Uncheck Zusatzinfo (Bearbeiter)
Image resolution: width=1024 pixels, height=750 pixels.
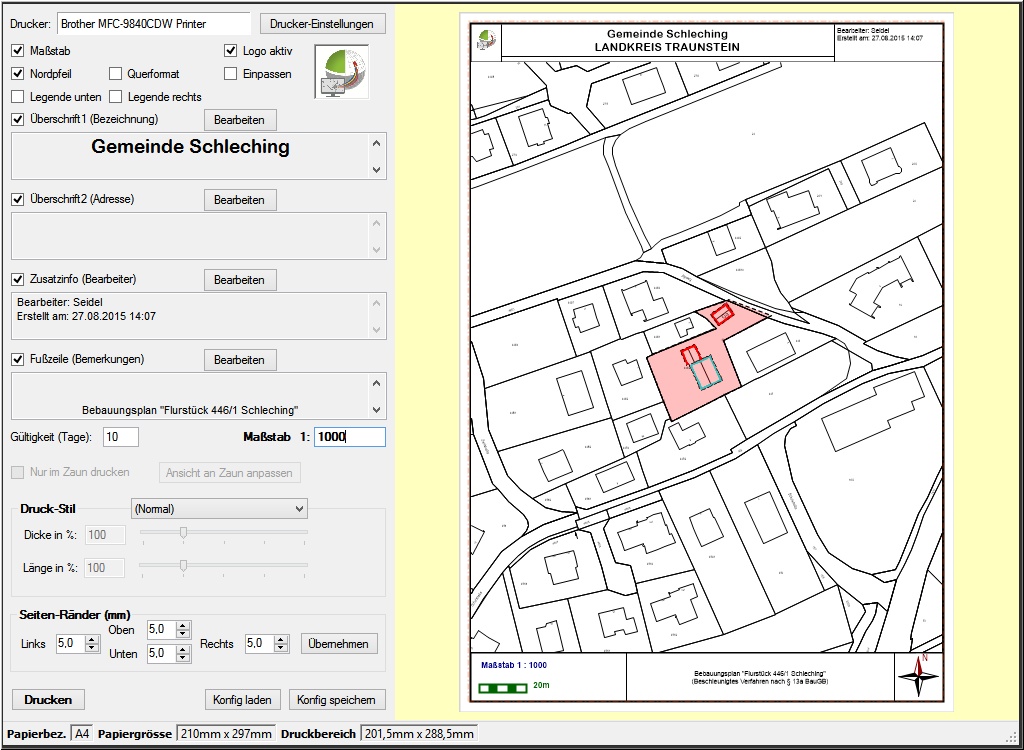tap(18, 280)
